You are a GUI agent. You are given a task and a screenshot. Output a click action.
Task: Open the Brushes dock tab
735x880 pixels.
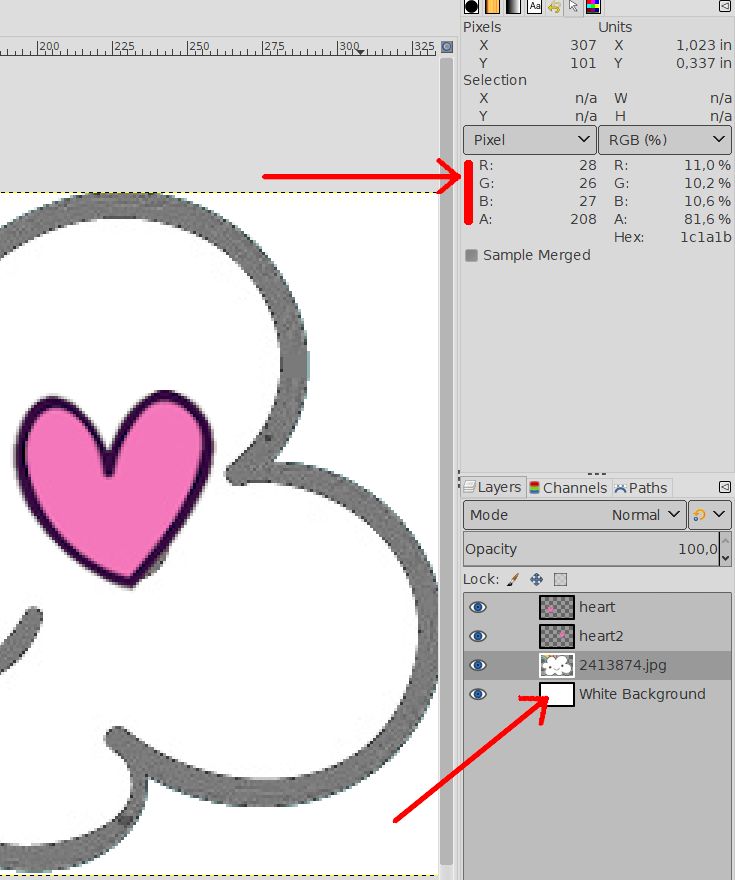tap(471, 6)
